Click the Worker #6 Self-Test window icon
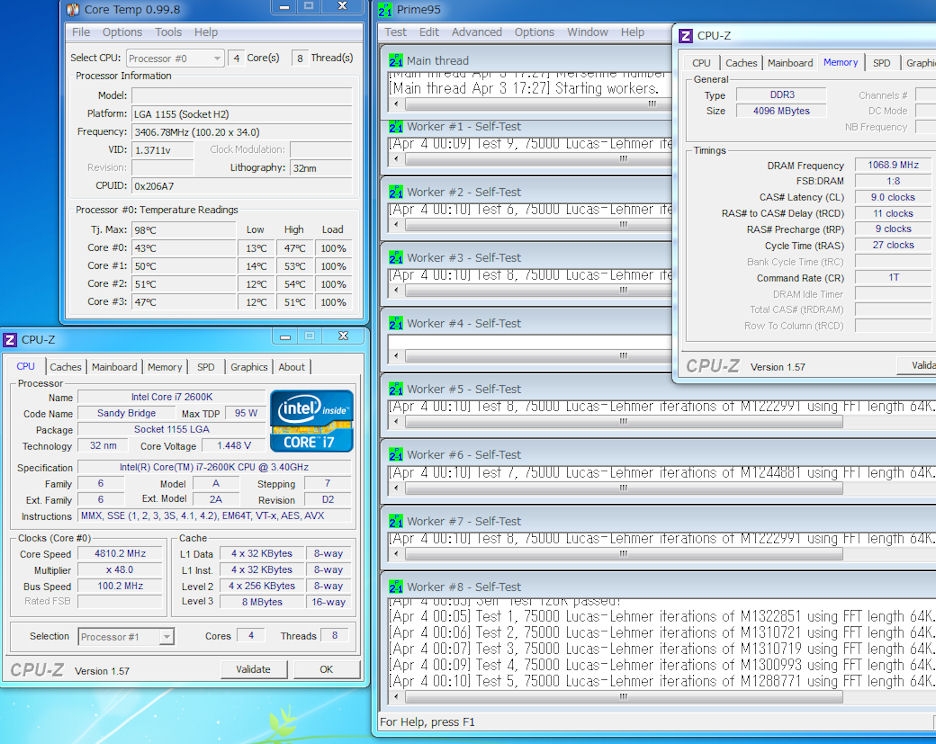This screenshot has width=936, height=744. click(396, 455)
